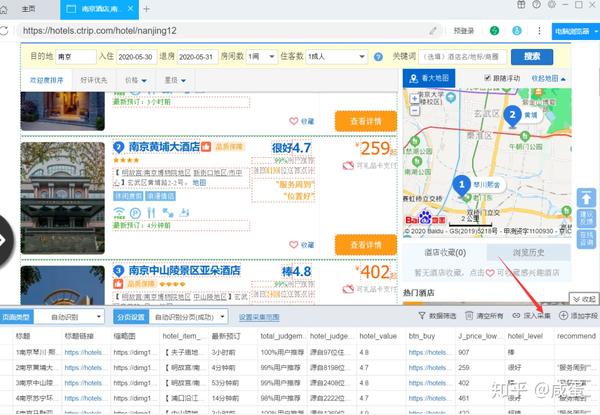Viewport: 600px width, 415px height.
Task: Click the blue 搜索 button
Action: (532, 57)
